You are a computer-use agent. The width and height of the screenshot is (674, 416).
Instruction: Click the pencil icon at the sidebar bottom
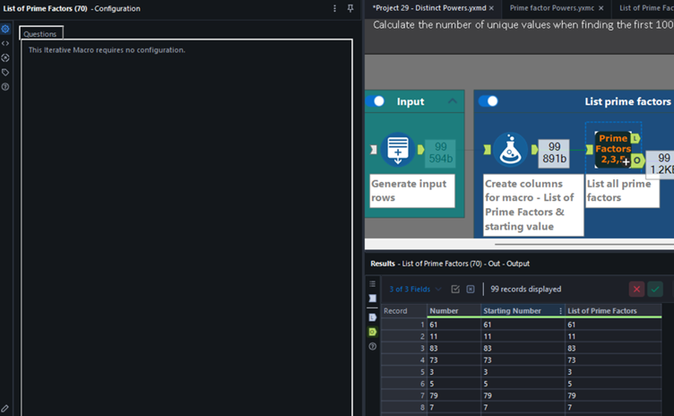click(5, 408)
